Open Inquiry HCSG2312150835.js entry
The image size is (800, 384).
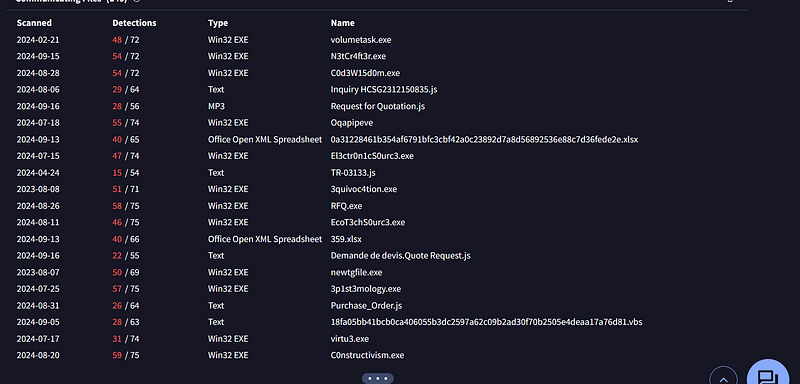[384, 89]
